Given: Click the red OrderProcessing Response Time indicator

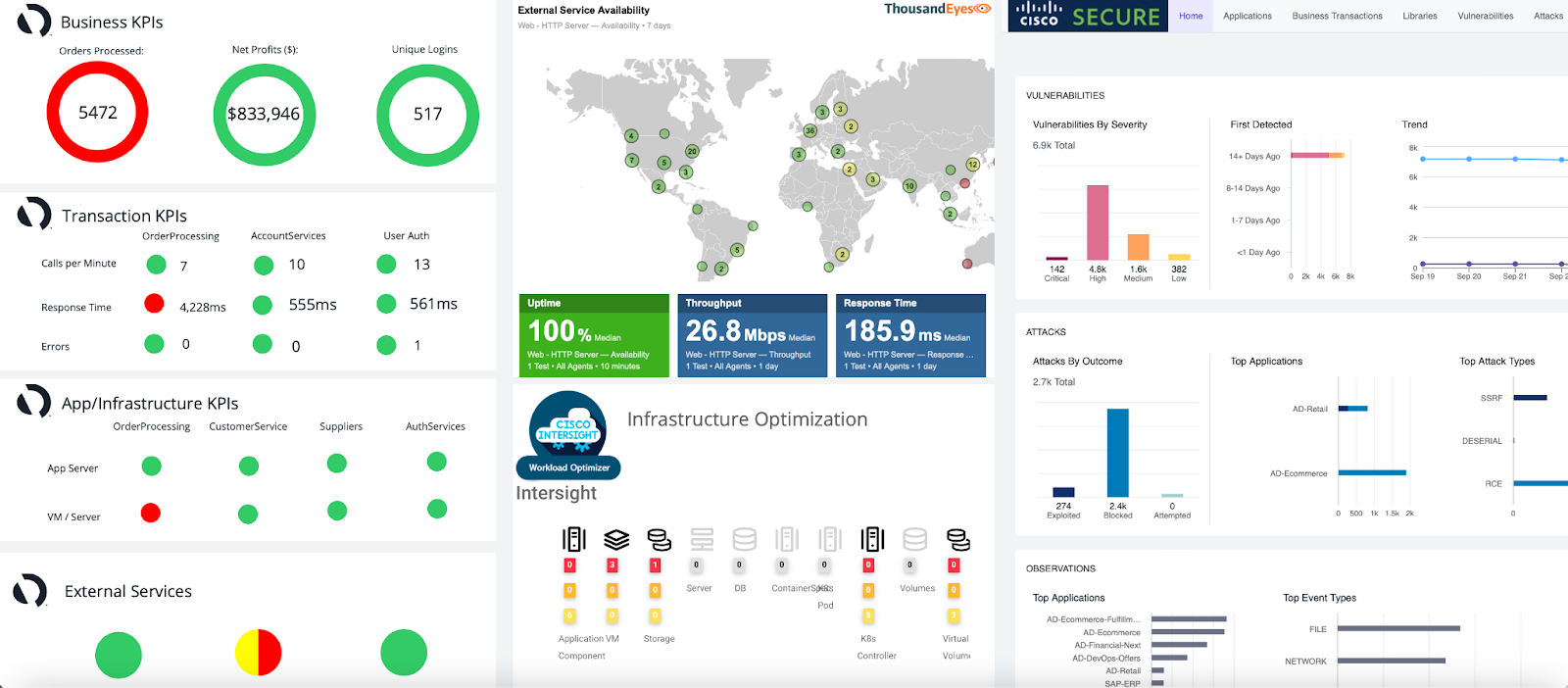Looking at the screenshot, I should (154, 304).
